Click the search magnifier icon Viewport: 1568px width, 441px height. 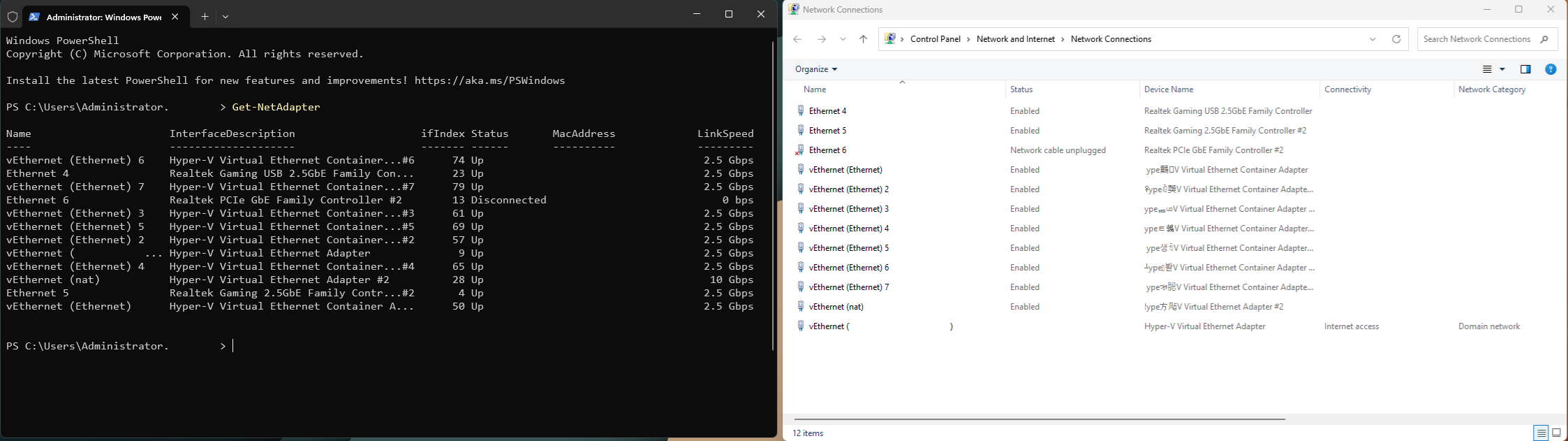tap(1544, 39)
